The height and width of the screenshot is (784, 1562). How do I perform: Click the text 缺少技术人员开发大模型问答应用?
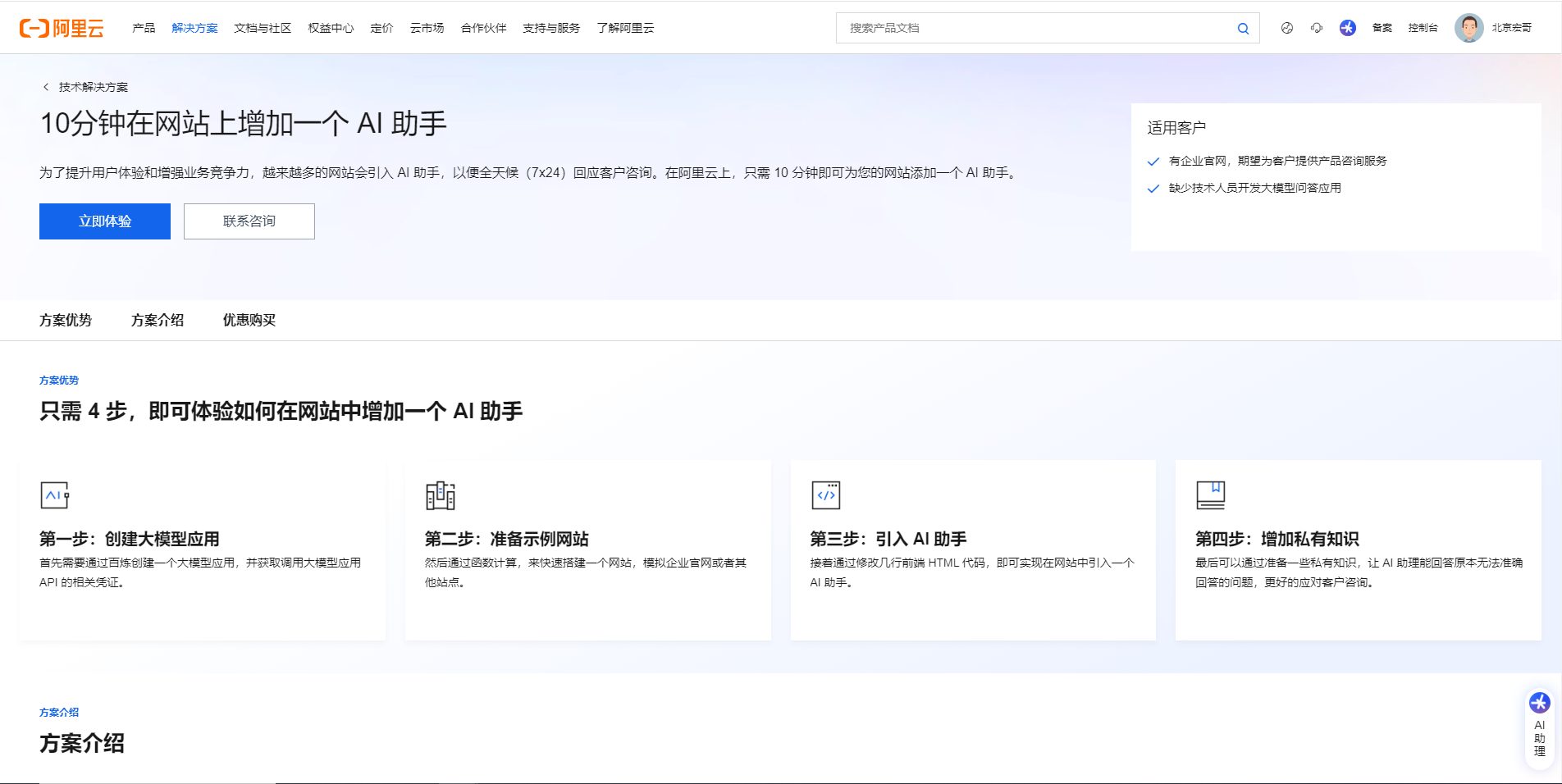(x=1255, y=189)
